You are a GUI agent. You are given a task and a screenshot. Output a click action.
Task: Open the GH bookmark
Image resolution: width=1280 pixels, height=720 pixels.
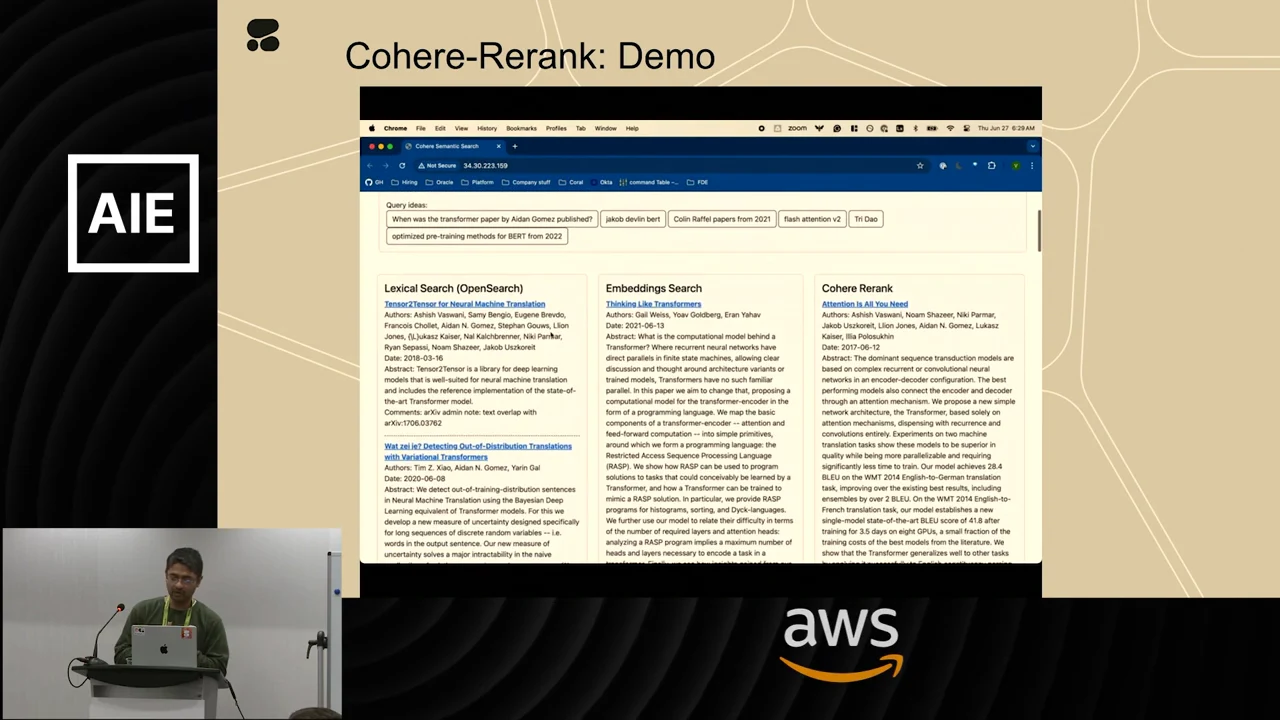pos(374,182)
